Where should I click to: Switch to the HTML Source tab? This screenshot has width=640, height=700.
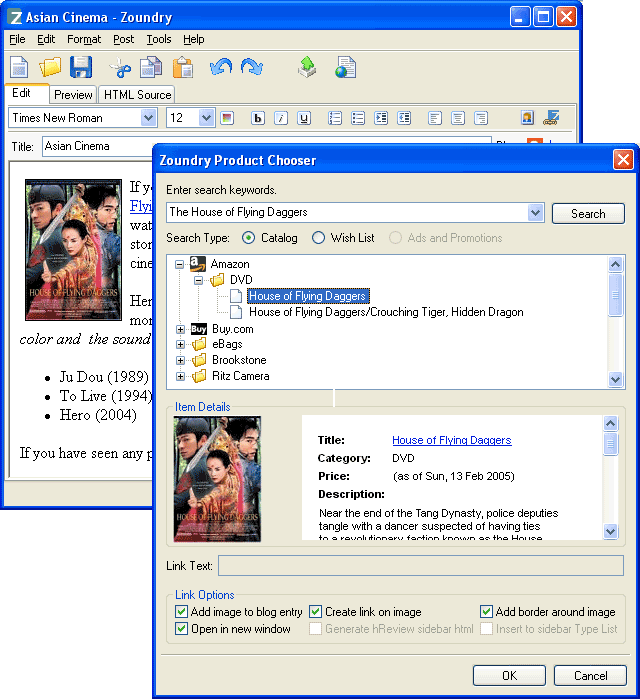(137, 95)
